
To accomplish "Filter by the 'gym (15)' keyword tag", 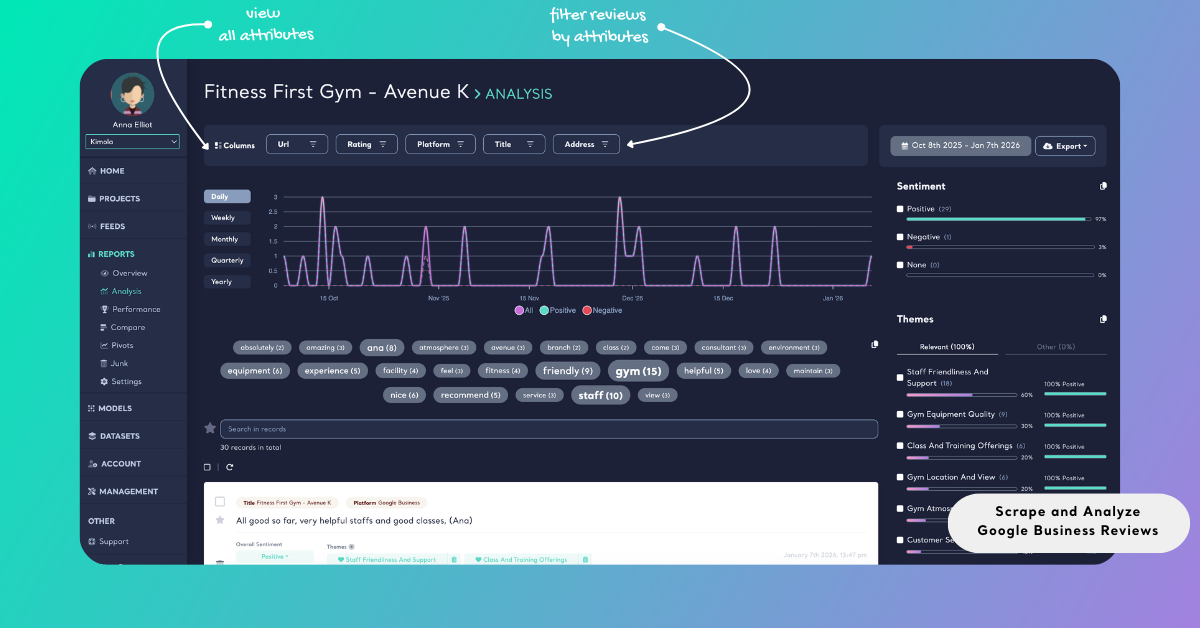I will pos(638,371).
